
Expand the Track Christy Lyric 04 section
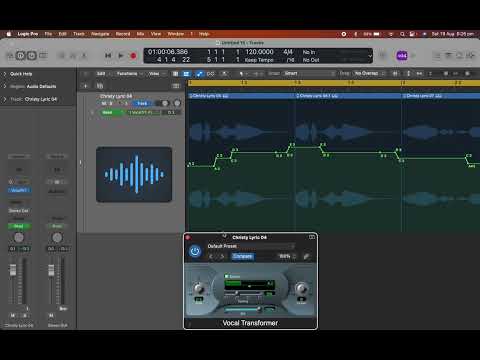(x=5, y=99)
